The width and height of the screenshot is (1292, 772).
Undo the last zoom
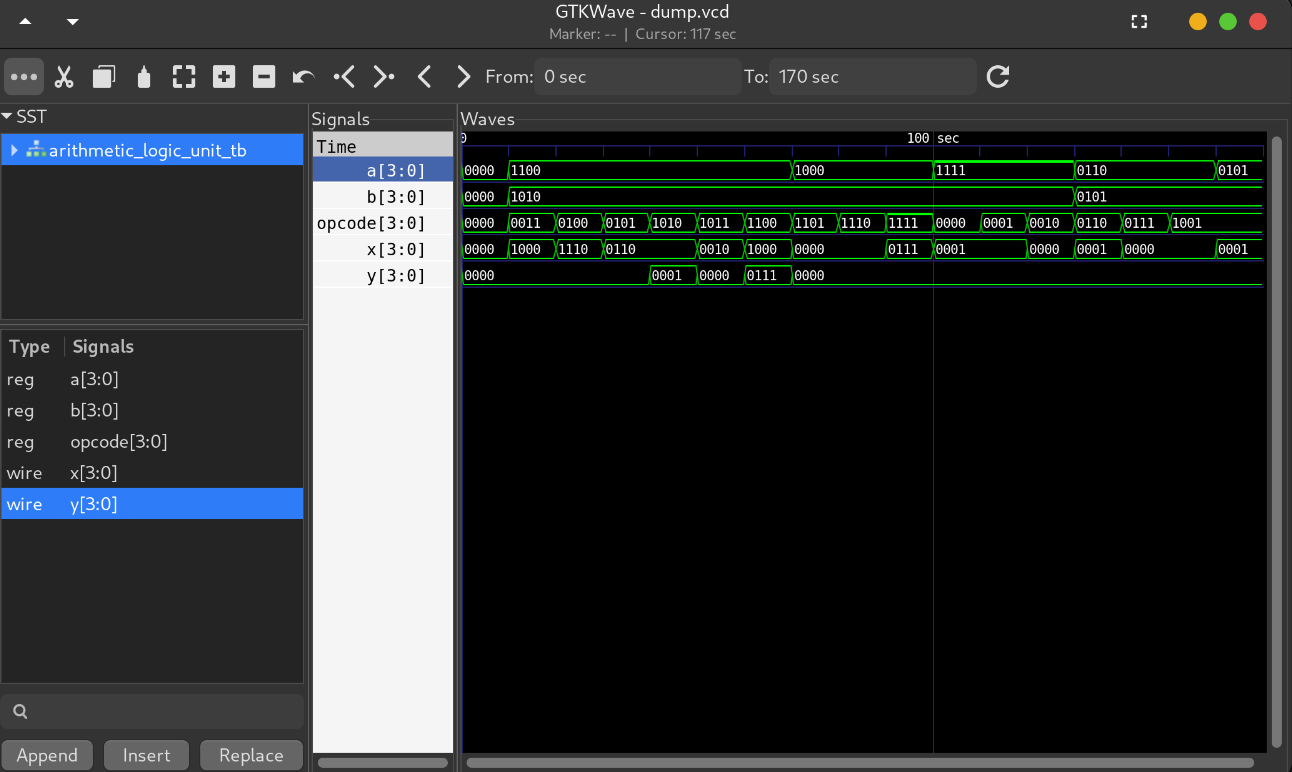coord(304,77)
